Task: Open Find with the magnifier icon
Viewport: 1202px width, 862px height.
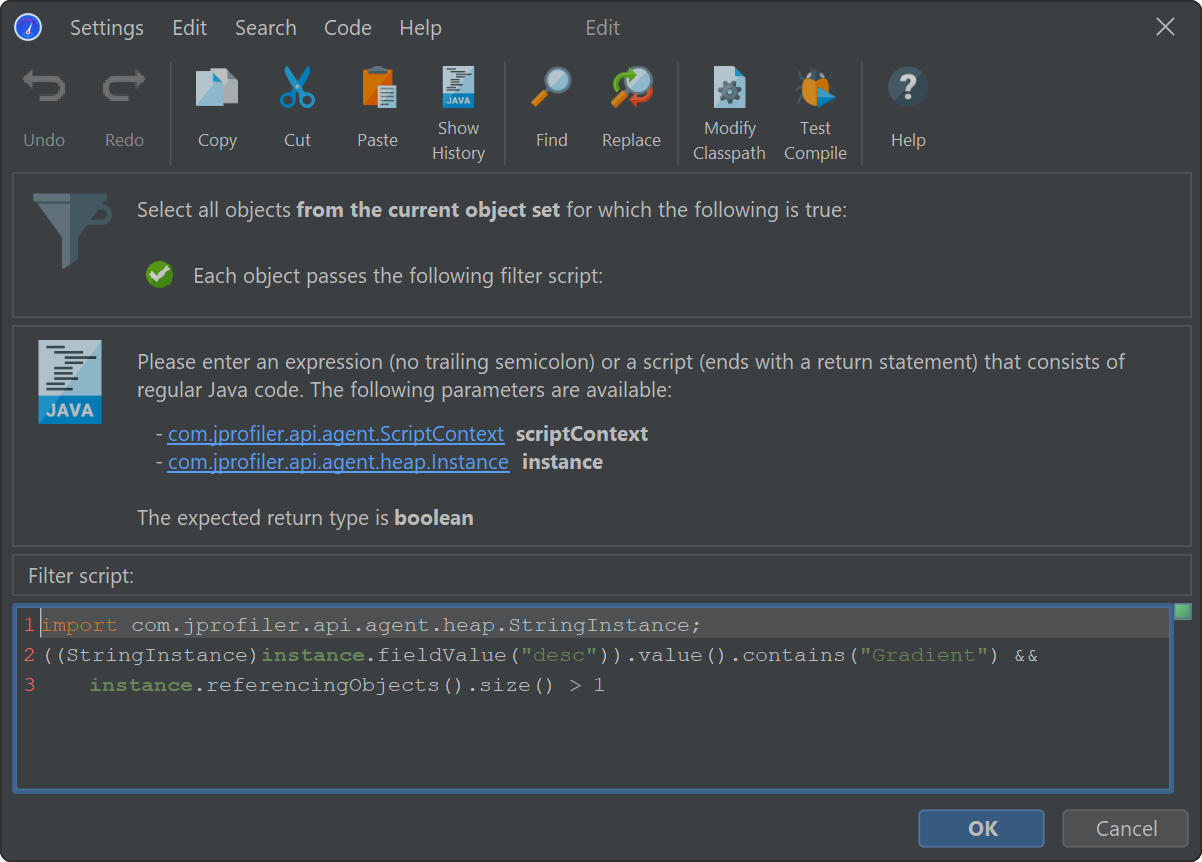Action: (551, 88)
